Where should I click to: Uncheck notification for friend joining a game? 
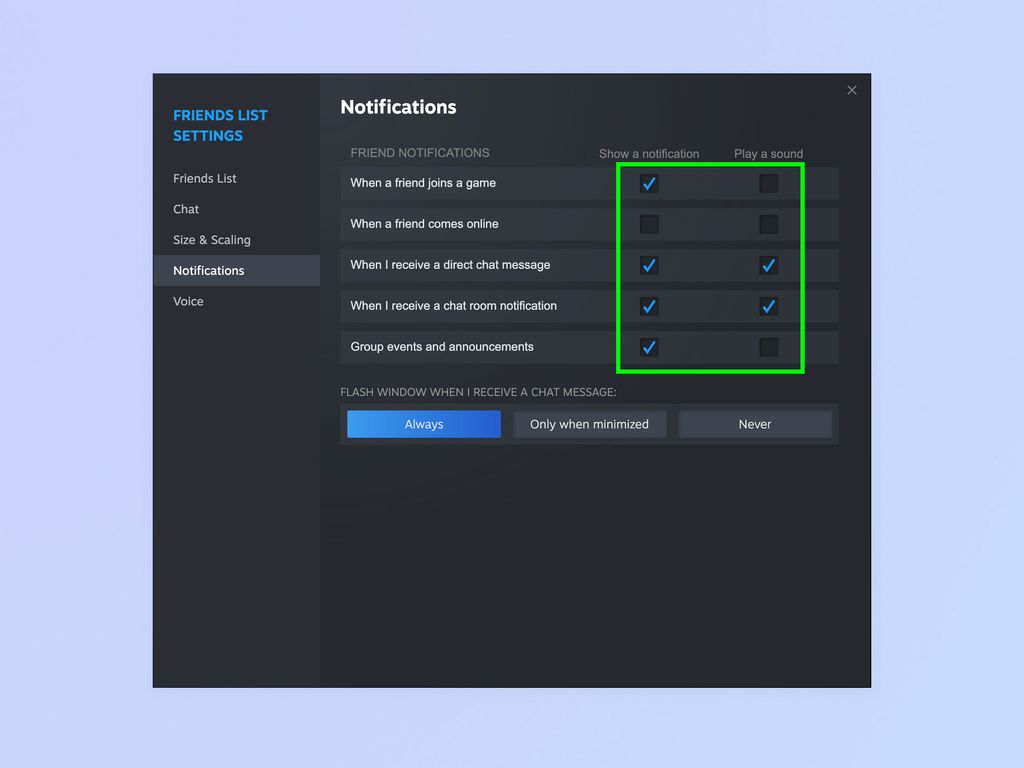pyautogui.click(x=649, y=183)
